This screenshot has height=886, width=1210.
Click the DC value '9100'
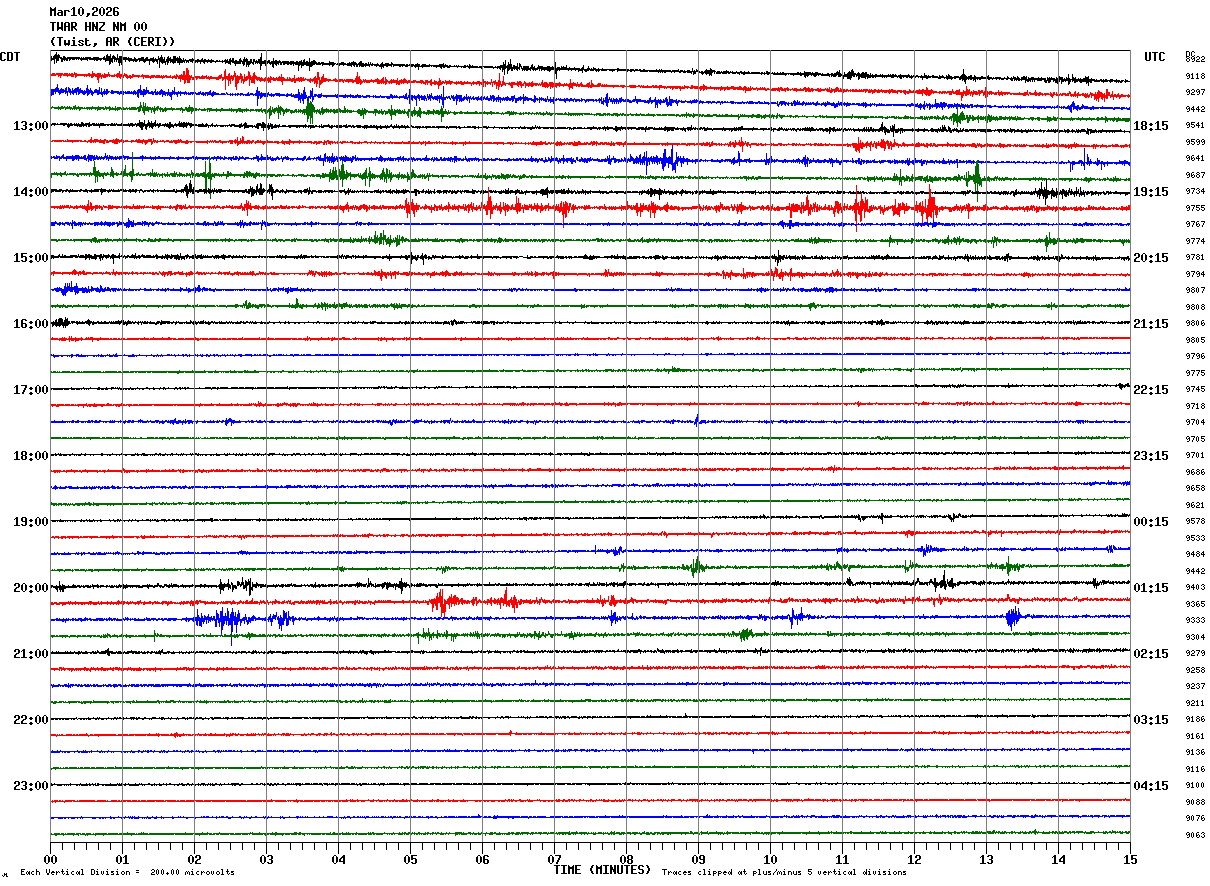(x=1195, y=786)
